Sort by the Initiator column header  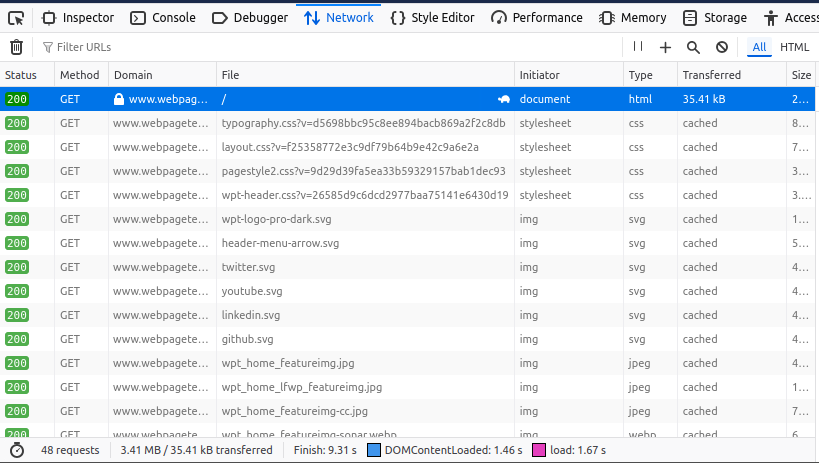point(569,75)
